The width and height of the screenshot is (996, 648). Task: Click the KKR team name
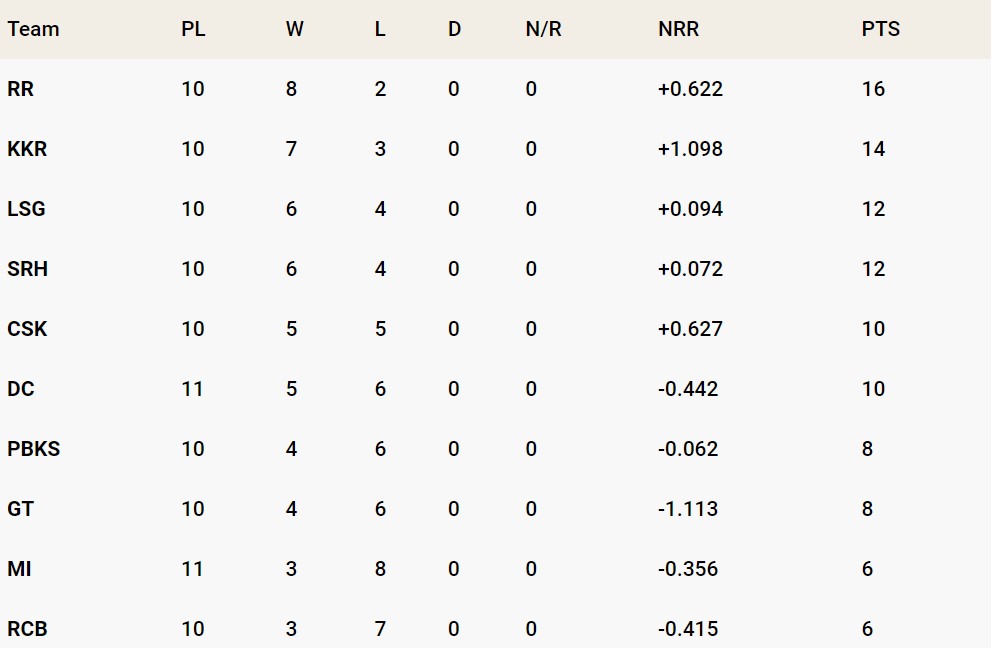pyautogui.click(x=27, y=149)
